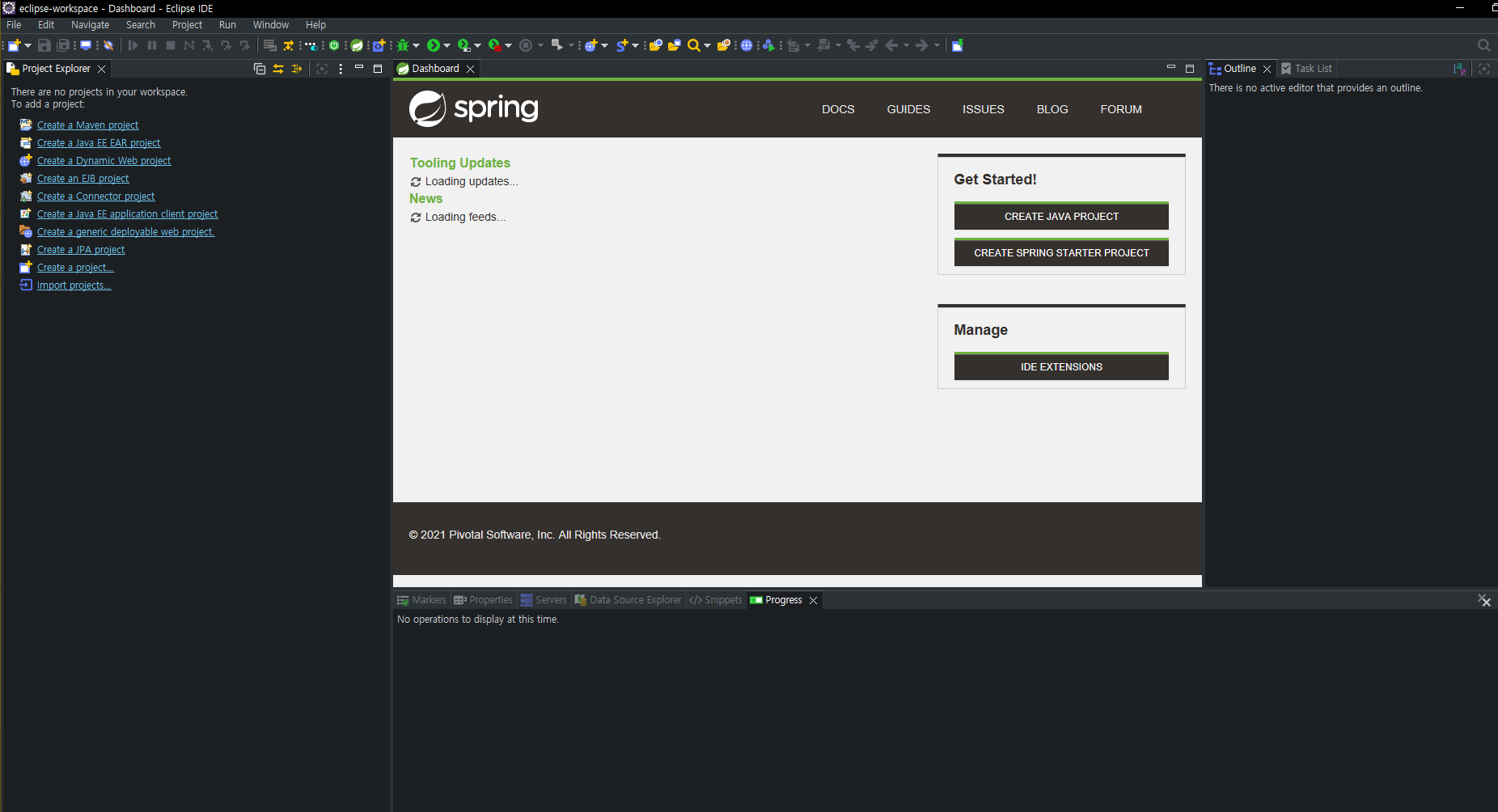Open the dropdown arrow beside the New icon
1498x812 pixels.
pos(28,45)
